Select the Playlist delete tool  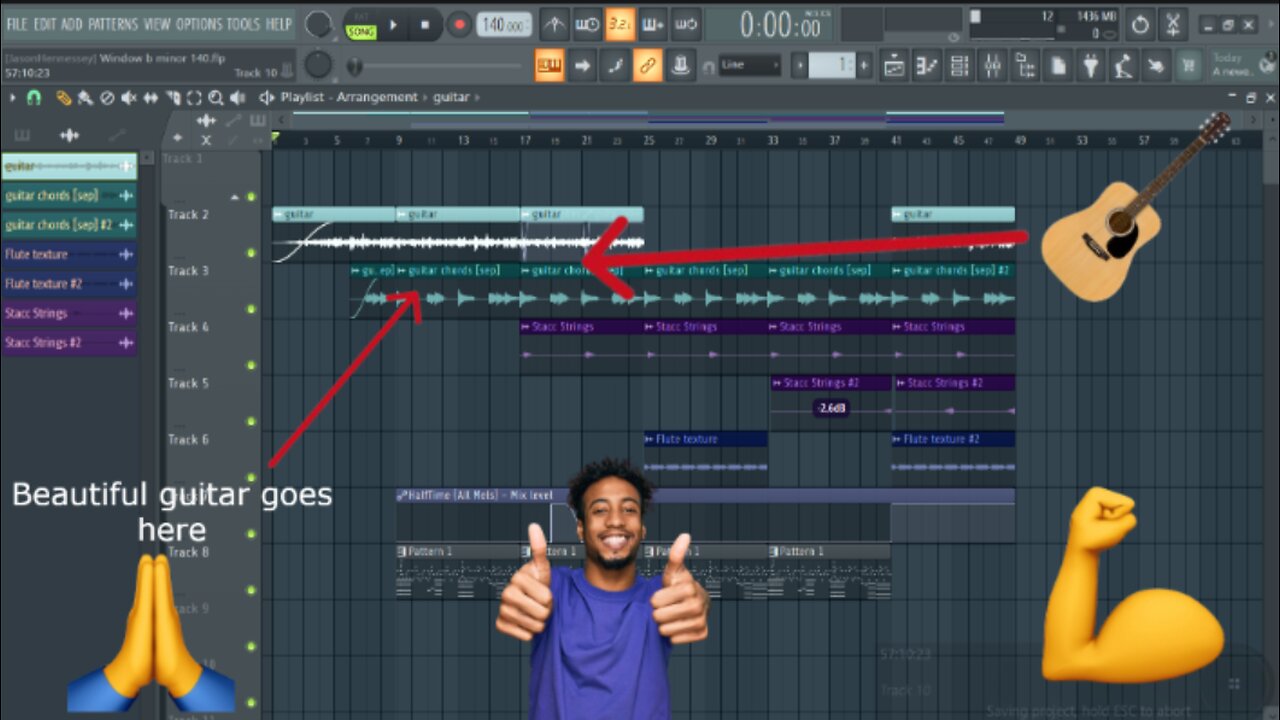(107, 98)
